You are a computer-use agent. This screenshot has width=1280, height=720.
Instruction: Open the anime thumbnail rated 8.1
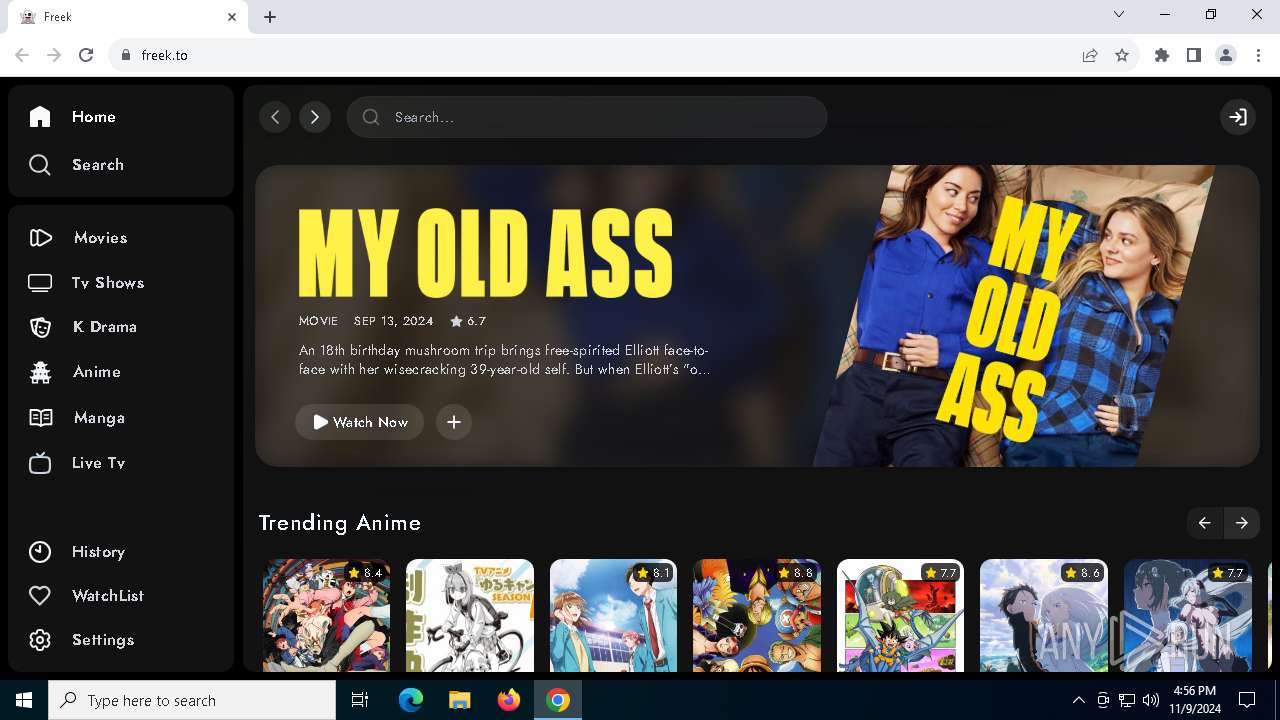[614, 615]
